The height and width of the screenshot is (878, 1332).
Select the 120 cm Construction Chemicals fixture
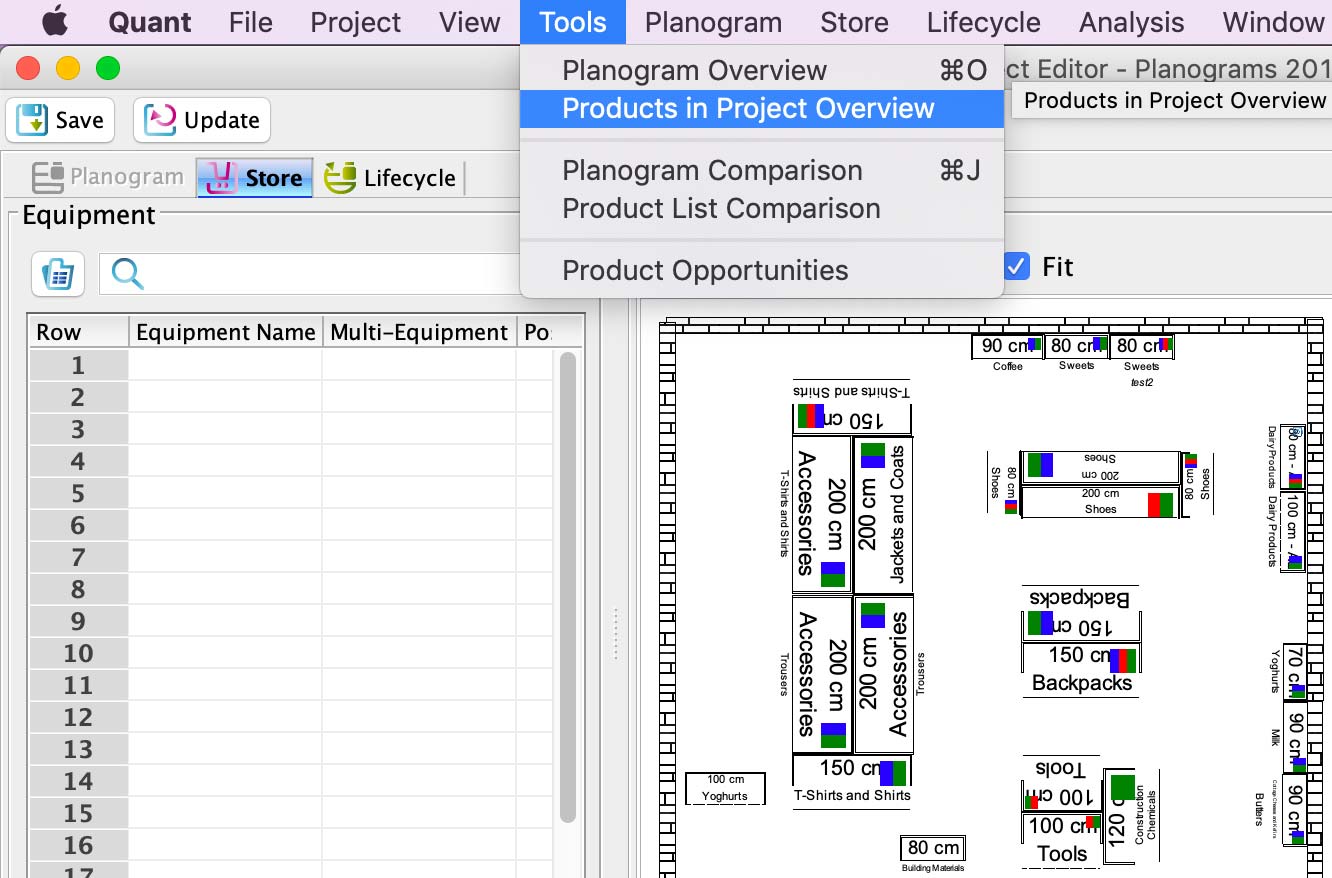[x=1119, y=817]
